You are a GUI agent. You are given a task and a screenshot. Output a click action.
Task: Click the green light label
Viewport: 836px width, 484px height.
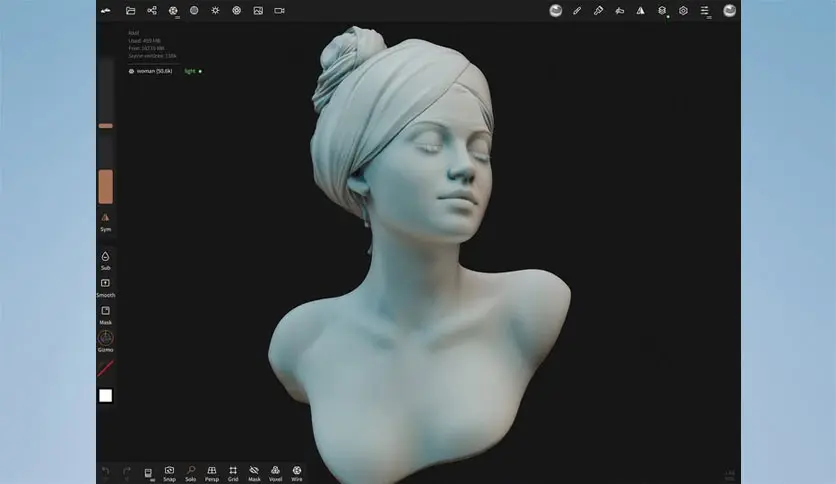[x=190, y=71]
